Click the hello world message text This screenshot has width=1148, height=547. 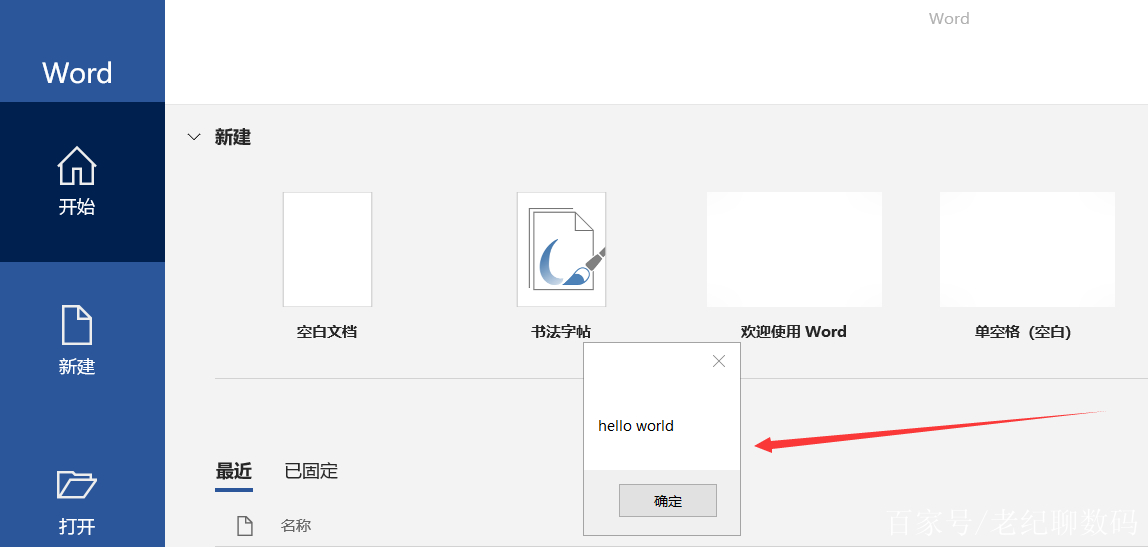636,425
